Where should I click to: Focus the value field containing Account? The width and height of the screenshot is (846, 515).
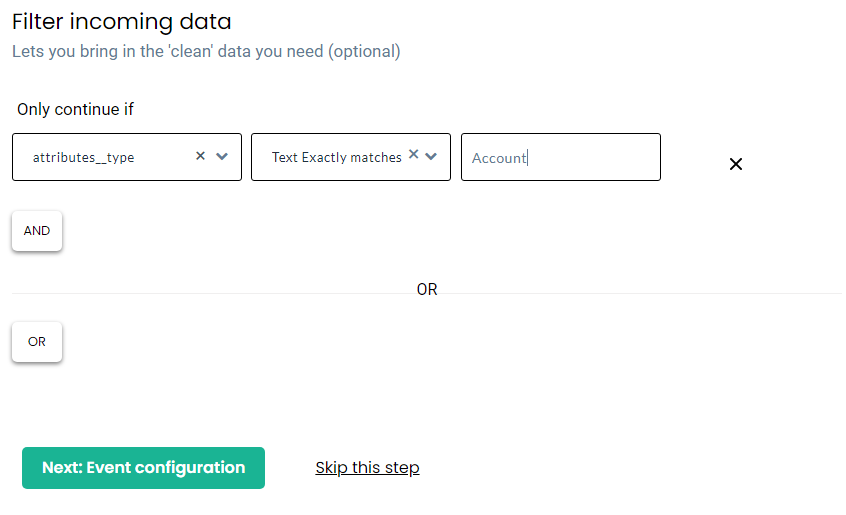(561, 157)
